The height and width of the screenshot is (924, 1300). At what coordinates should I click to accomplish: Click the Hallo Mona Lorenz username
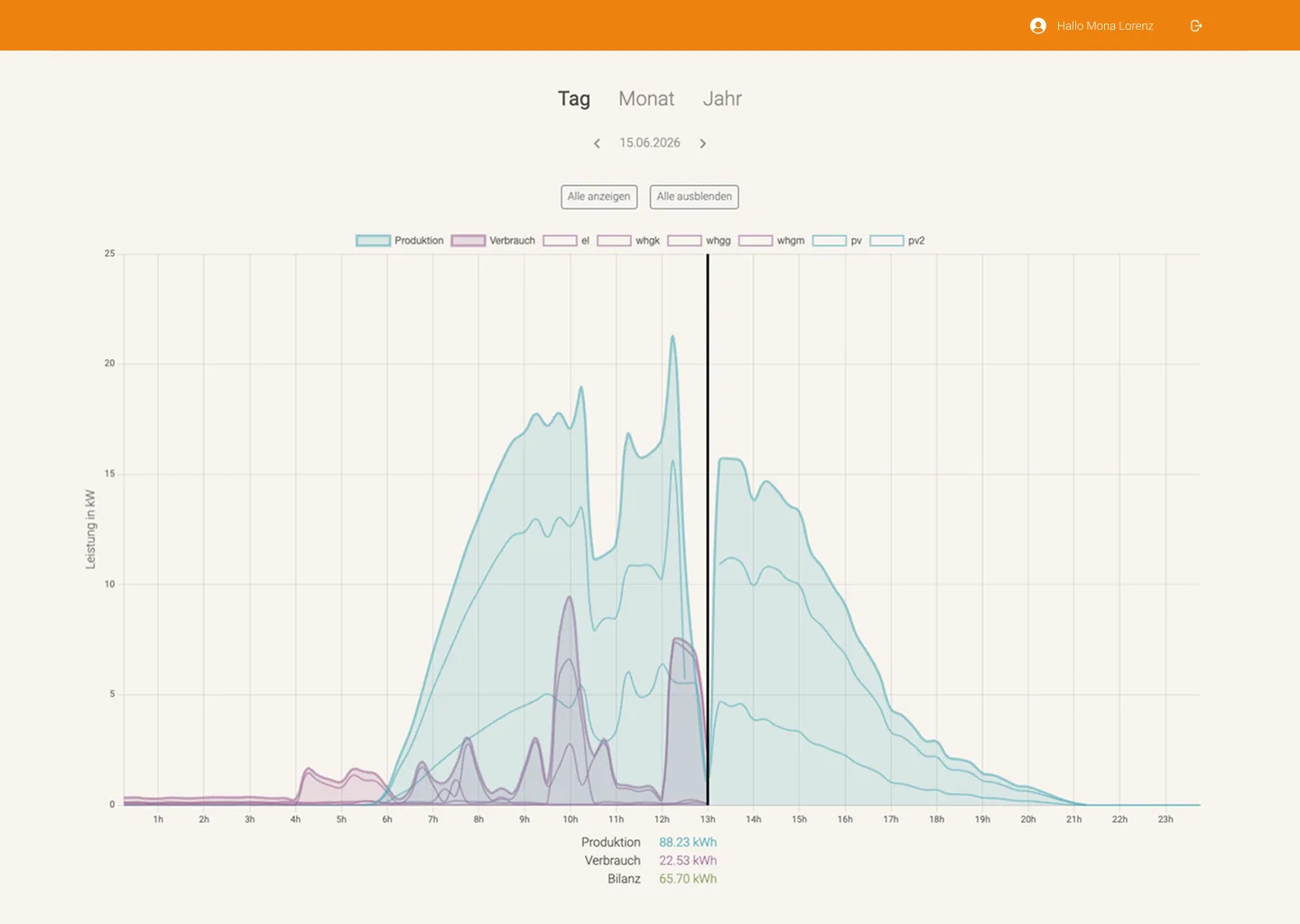[1105, 26]
